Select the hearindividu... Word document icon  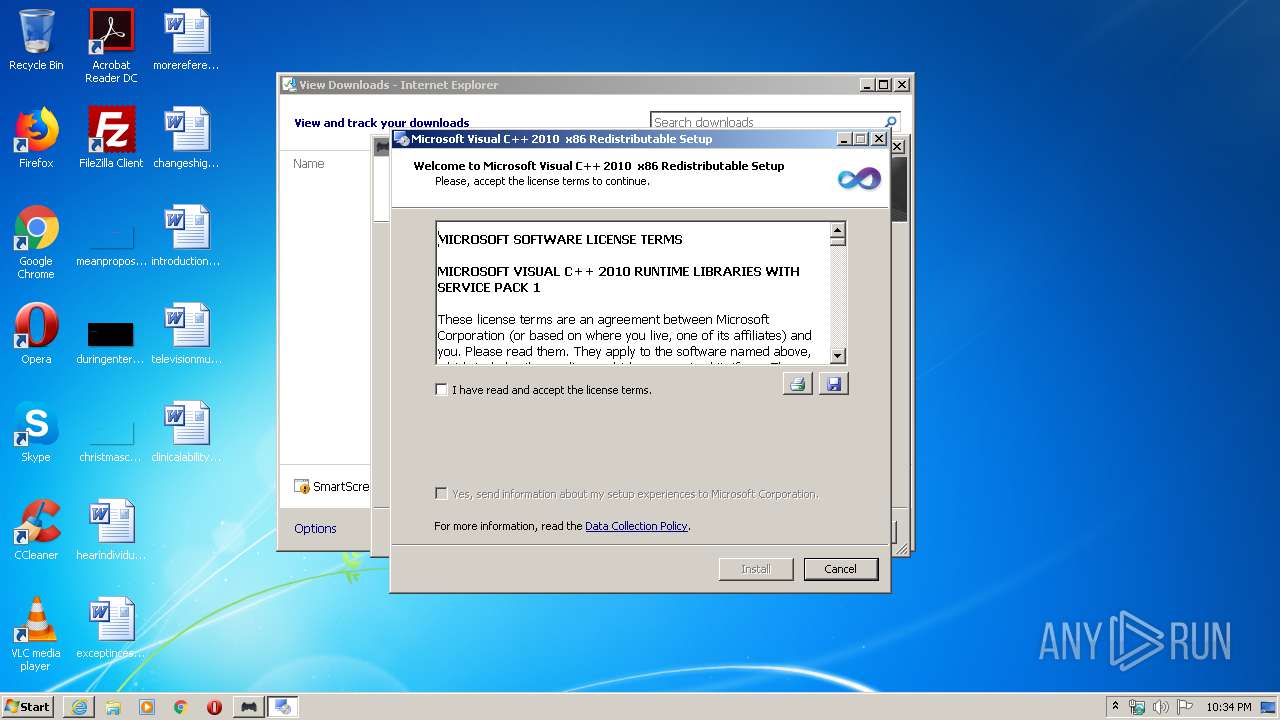point(111,530)
